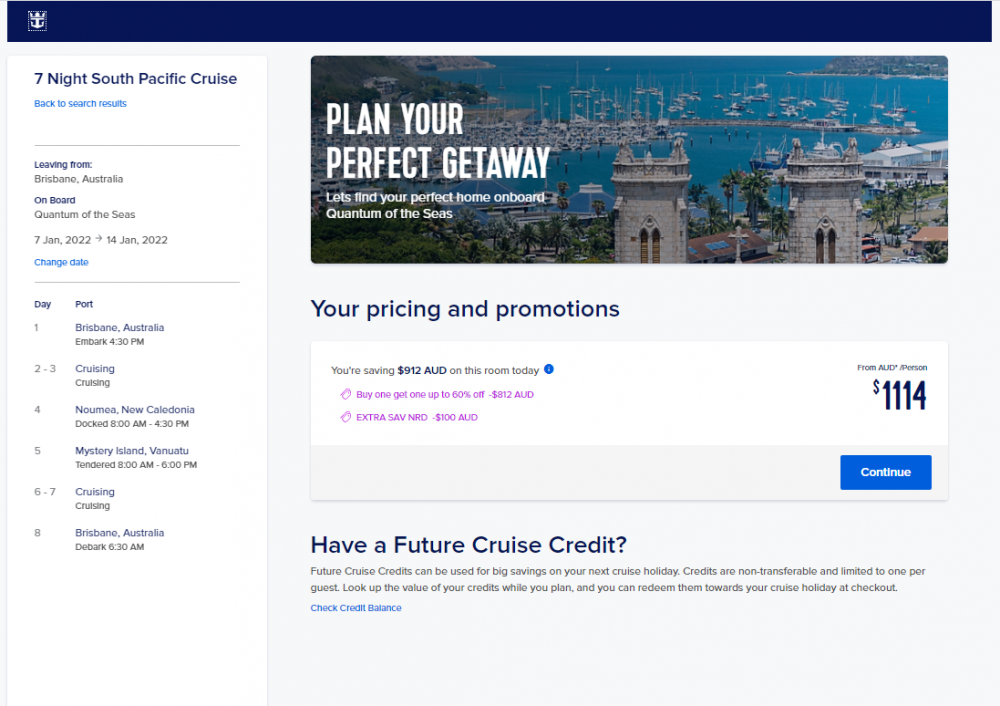This screenshot has width=1000, height=706.
Task: Continue with the $1114 room price
Action: [x=885, y=472]
